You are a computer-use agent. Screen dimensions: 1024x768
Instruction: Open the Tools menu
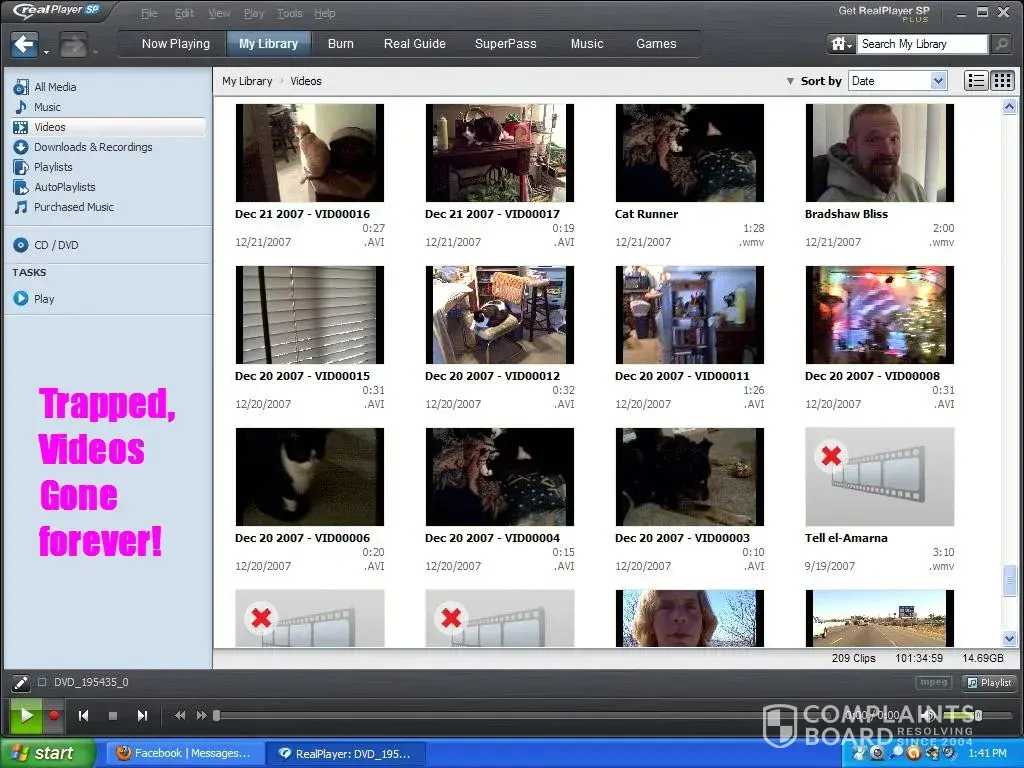tap(289, 14)
